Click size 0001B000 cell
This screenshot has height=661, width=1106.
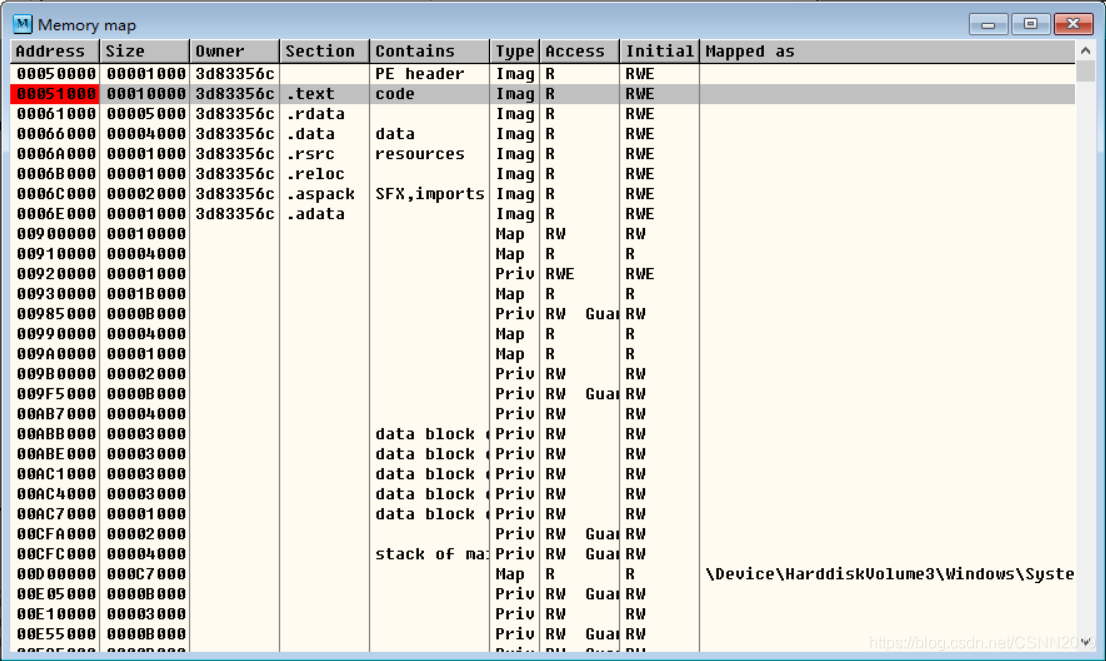click(x=145, y=294)
